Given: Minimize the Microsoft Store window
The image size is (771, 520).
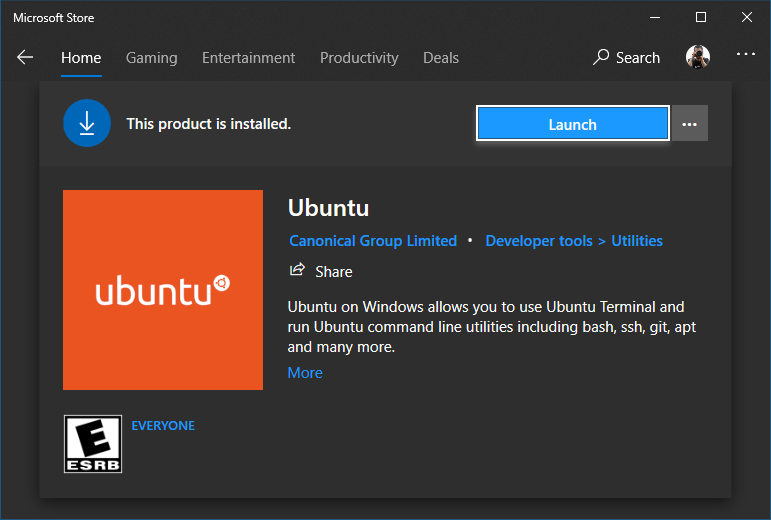Looking at the screenshot, I should coord(655,18).
